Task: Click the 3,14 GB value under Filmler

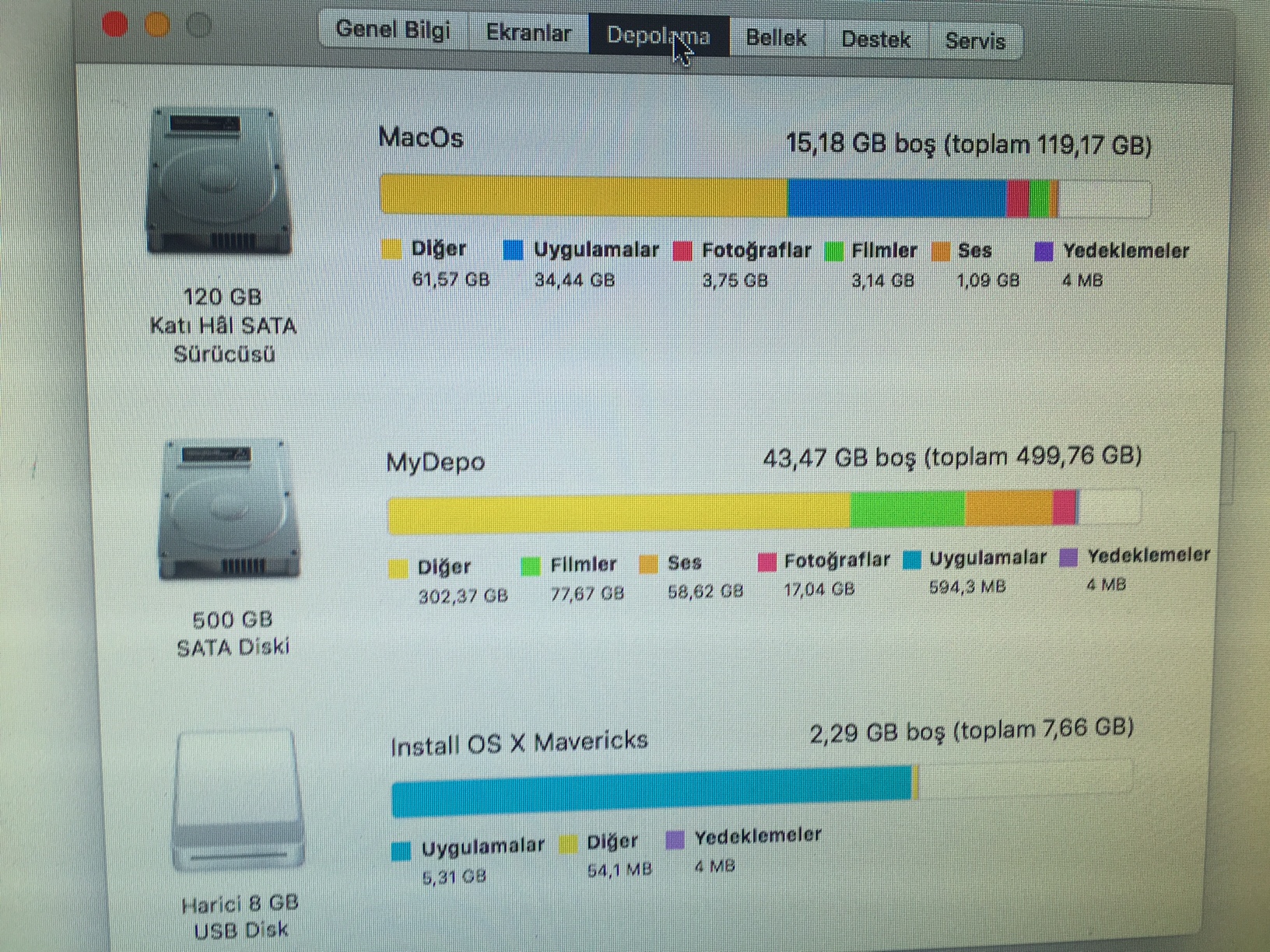Action: coord(882,281)
